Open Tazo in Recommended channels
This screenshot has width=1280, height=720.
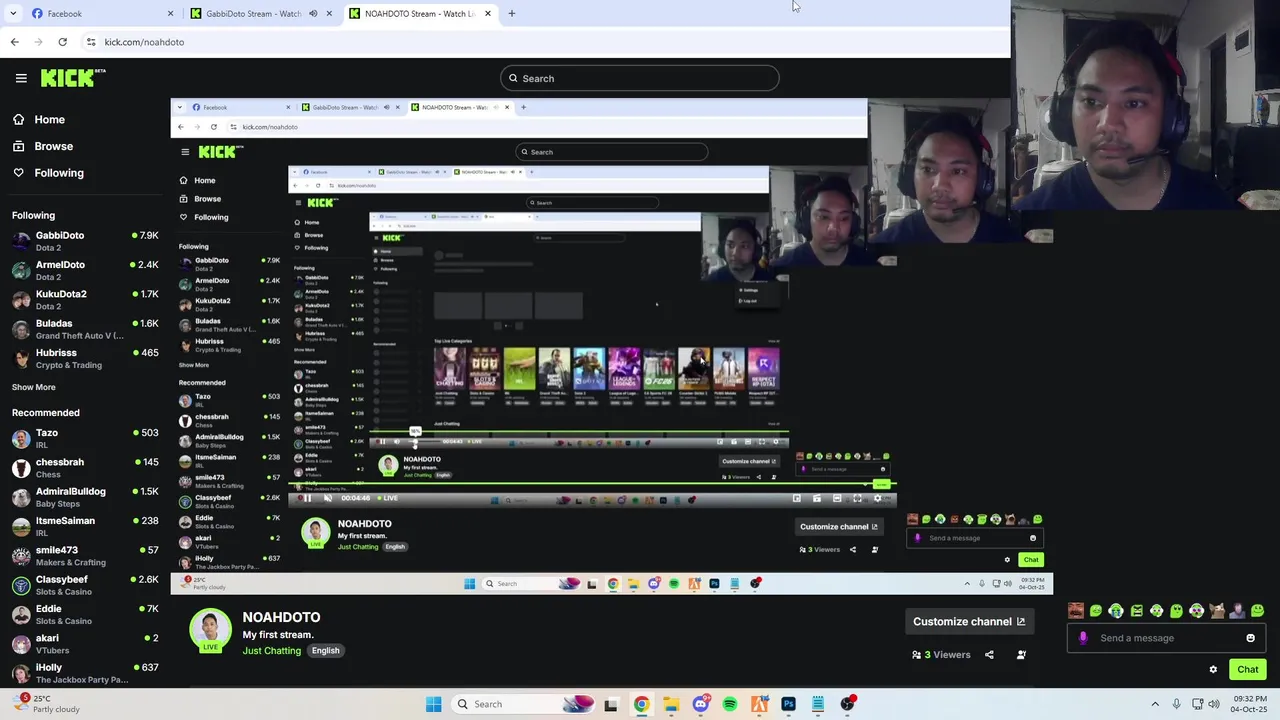pos(85,438)
